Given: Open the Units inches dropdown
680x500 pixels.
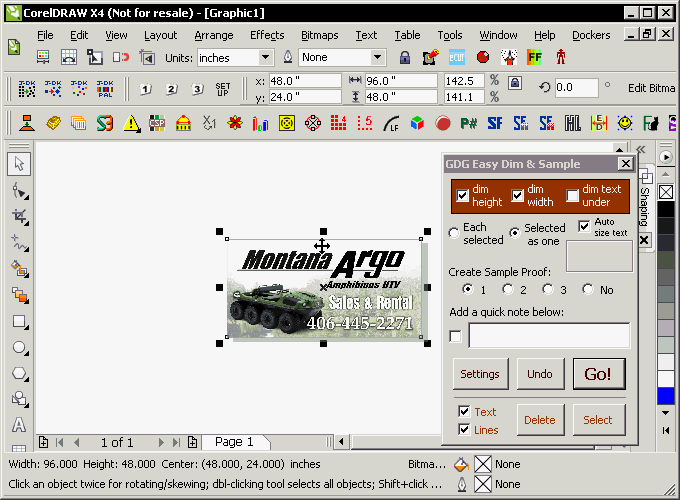Looking at the screenshot, I should pyautogui.click(x=265, y=57).
